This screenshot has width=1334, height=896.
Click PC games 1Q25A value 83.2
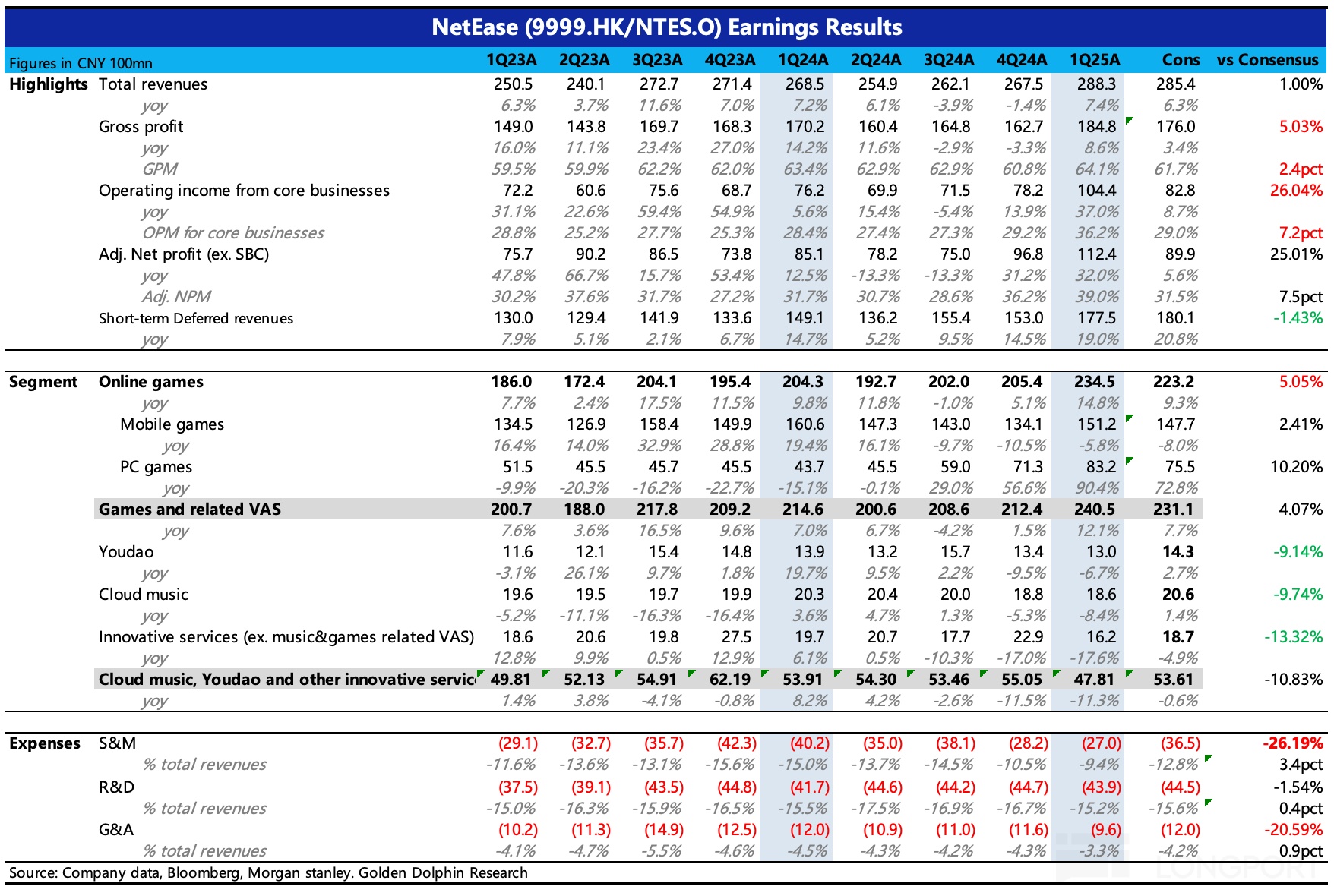click(x=1101, y=467)
